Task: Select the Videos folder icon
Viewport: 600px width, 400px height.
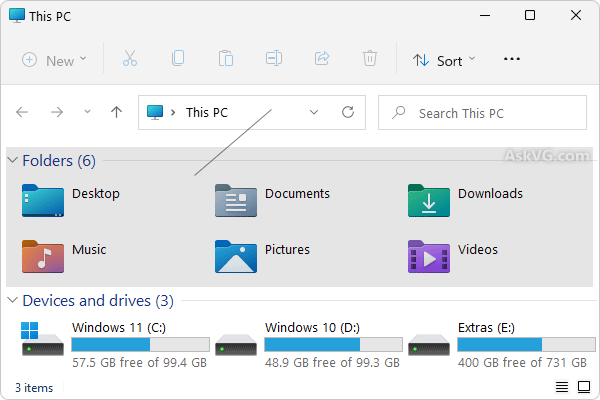Action: click(x=429, y=256)
